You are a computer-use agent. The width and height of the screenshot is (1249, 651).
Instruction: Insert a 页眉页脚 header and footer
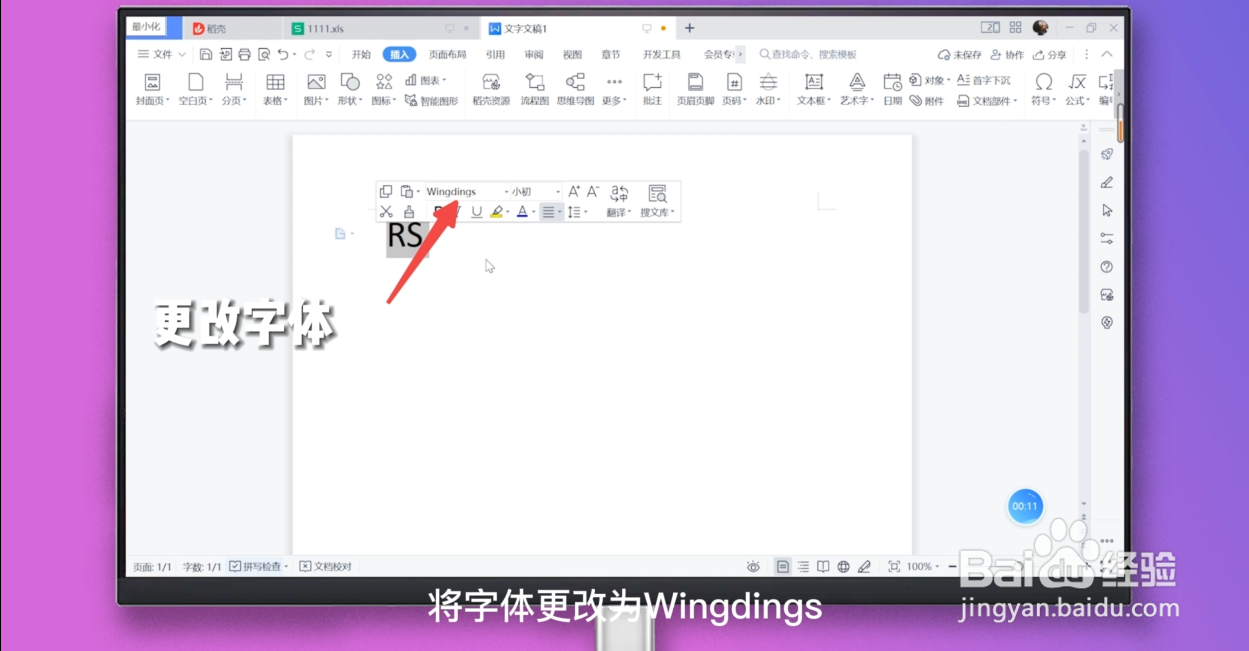(696, 88)
